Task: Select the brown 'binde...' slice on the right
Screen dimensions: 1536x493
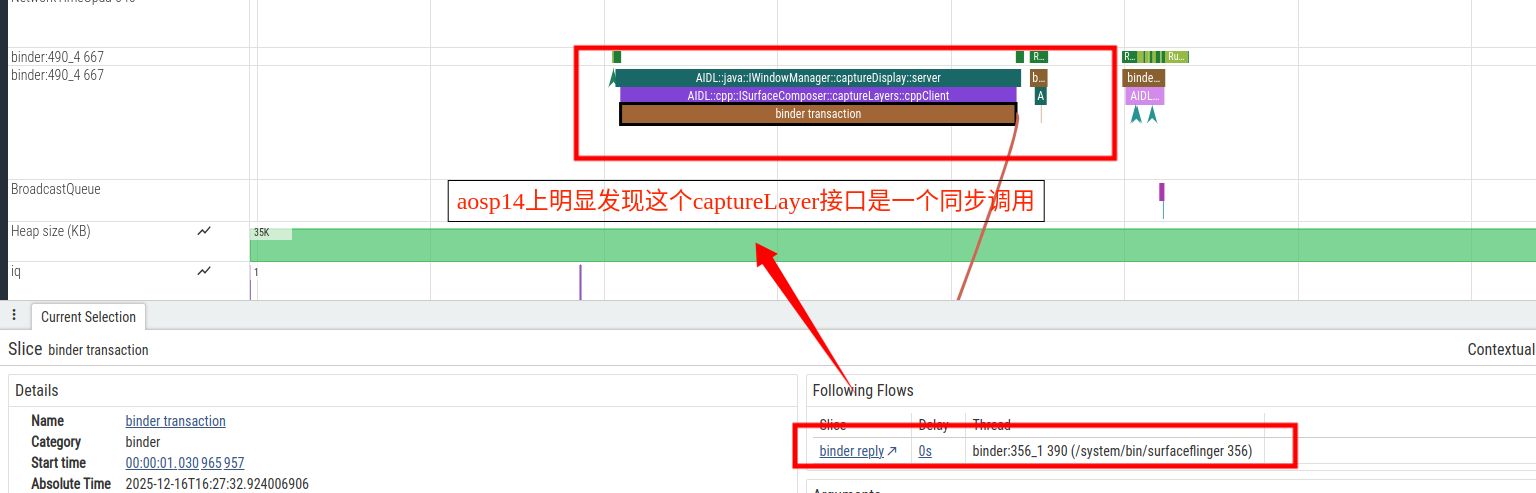Action: [1144, 78]
